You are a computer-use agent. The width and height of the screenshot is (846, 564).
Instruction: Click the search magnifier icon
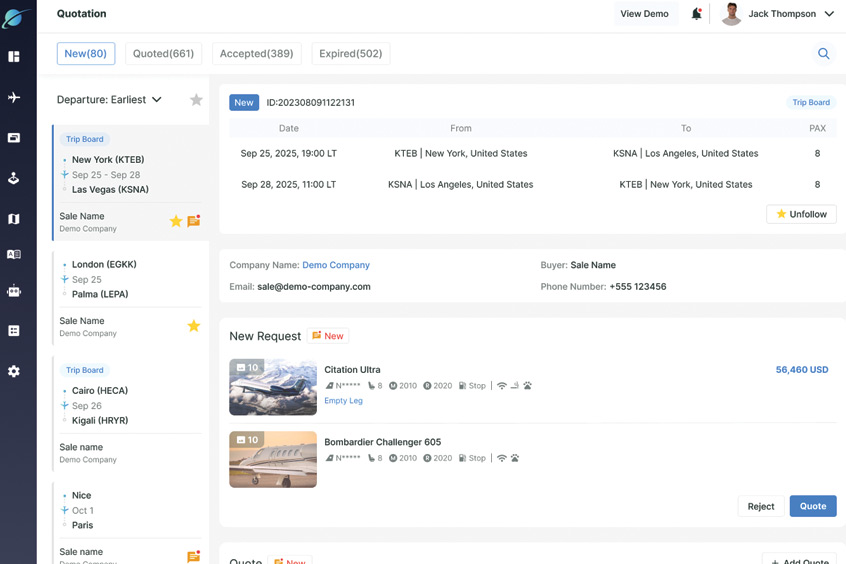[x=823, y=54]
